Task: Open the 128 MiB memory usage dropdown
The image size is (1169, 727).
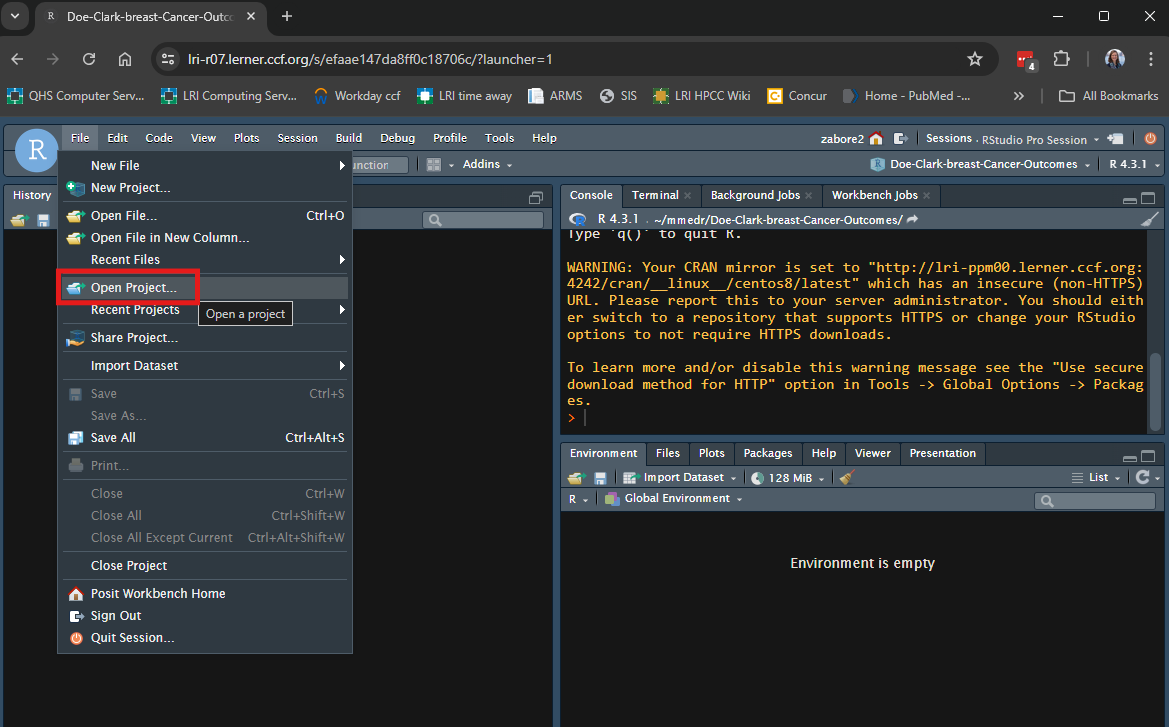Action: coord(787,478)
